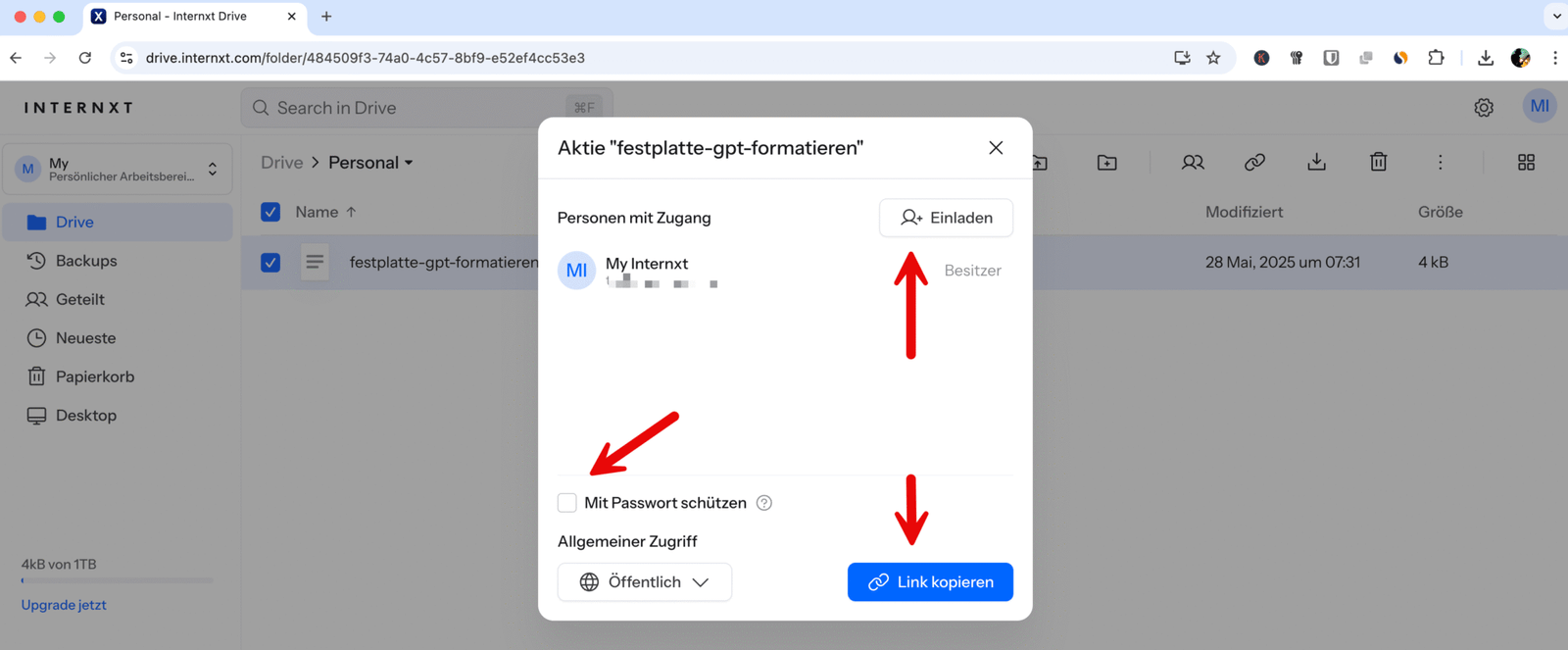The width and height of the screenshot is (1568, 650).
Task: Uncheck the select-all checkbox by Name
Action: coord(270,212)
